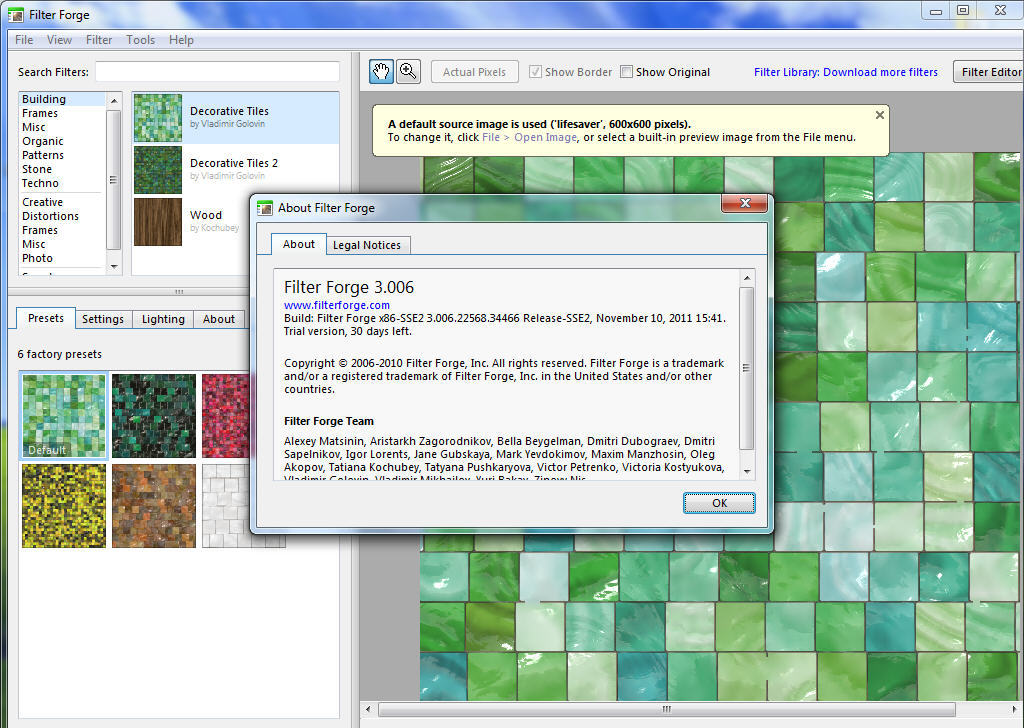This screenshot has width=1024, height=728.
Task: Select Organic category in the list
Action: [43, 141]
